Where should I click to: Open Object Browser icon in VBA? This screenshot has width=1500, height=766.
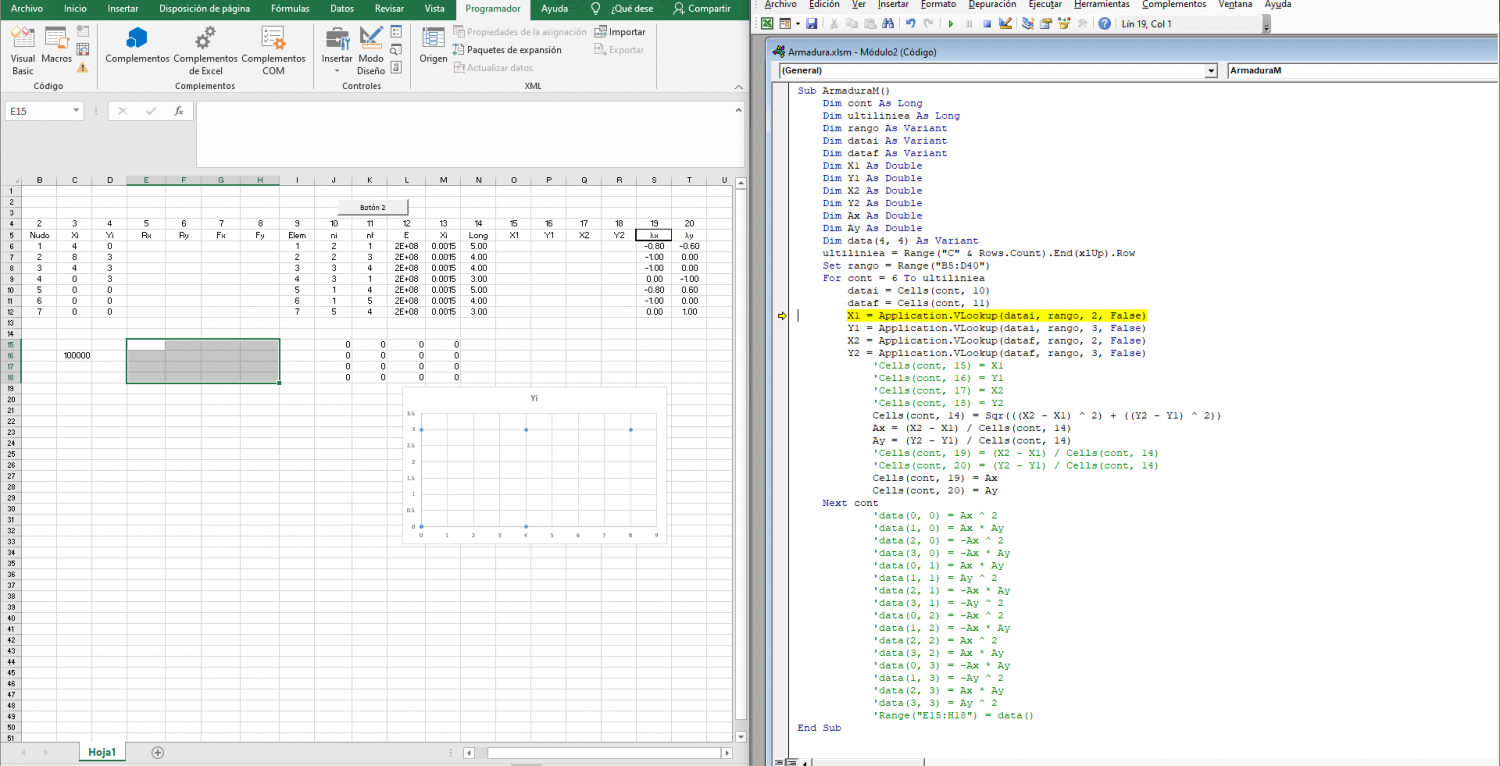(1064, 24)
